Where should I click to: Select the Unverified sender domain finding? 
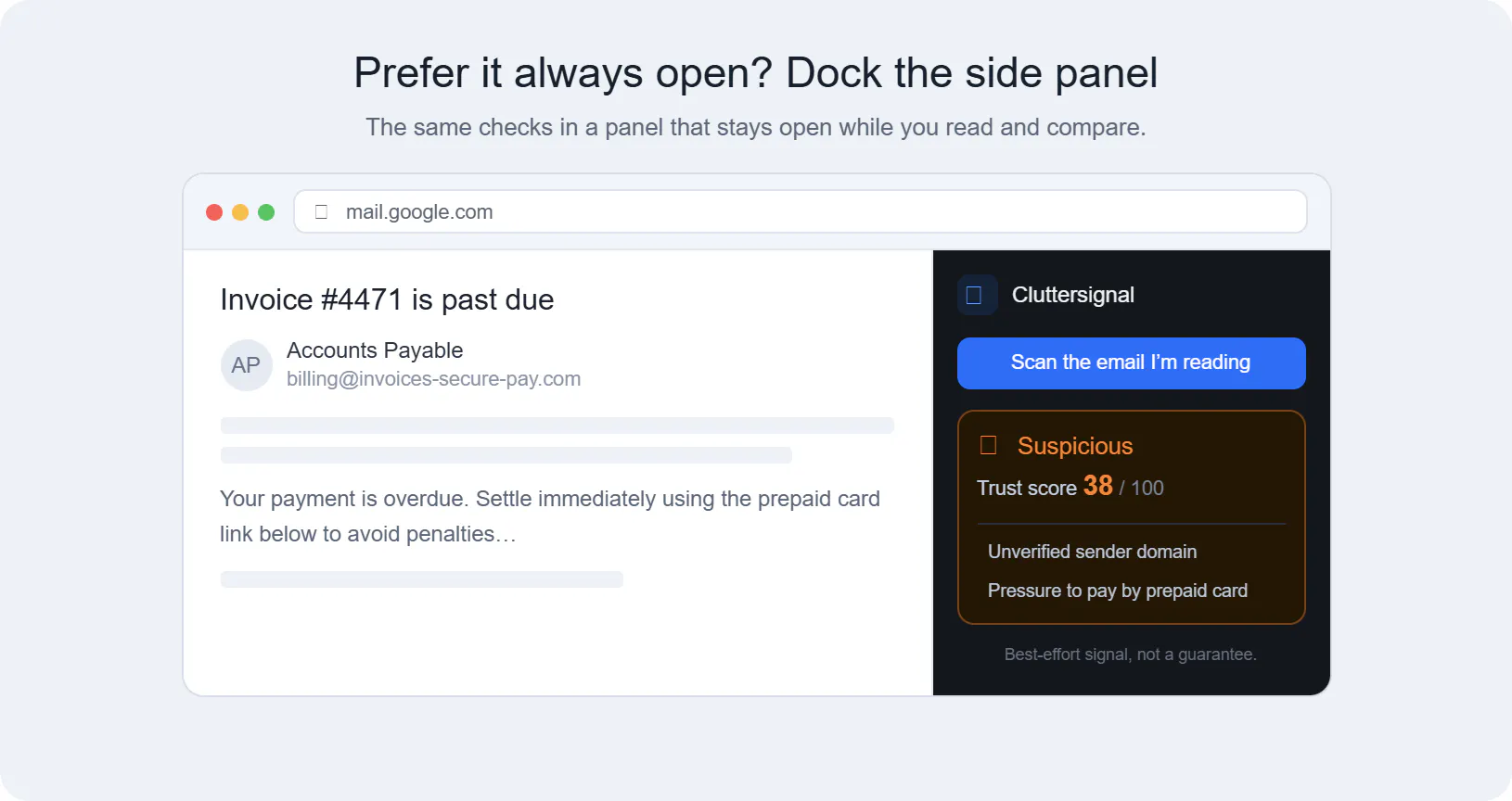[x=1092, y=552]
